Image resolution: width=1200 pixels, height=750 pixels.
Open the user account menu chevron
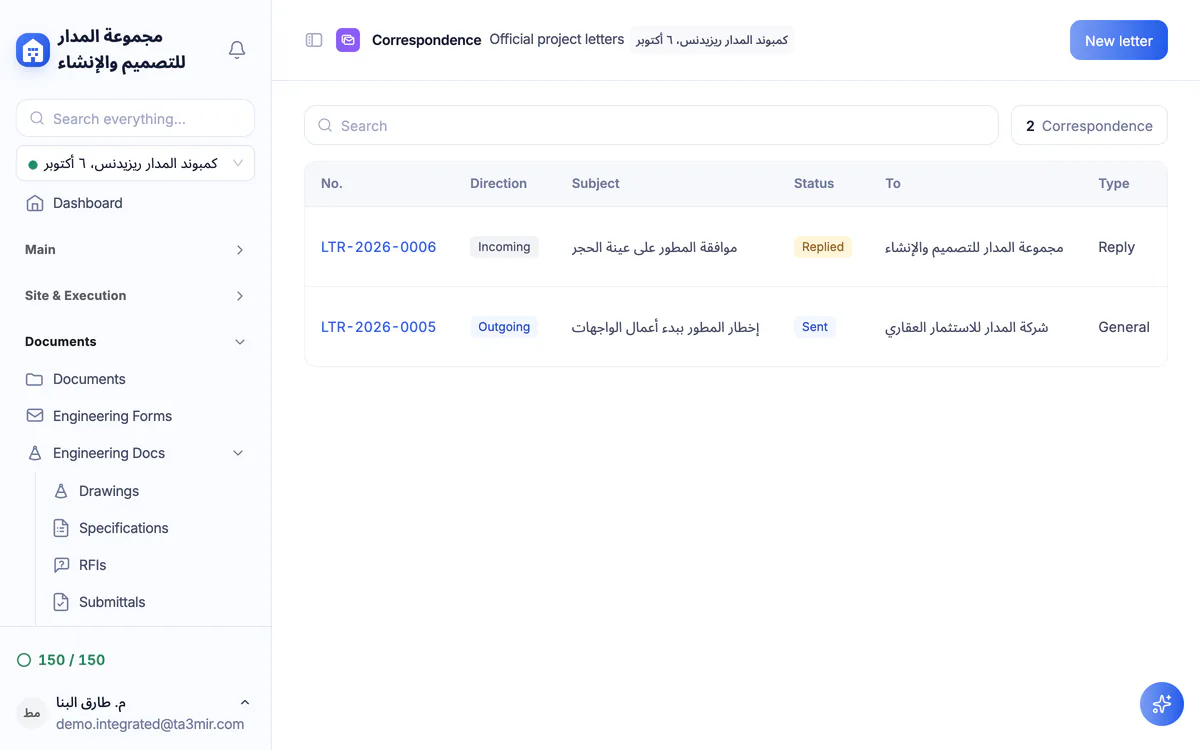click(245, 703)
